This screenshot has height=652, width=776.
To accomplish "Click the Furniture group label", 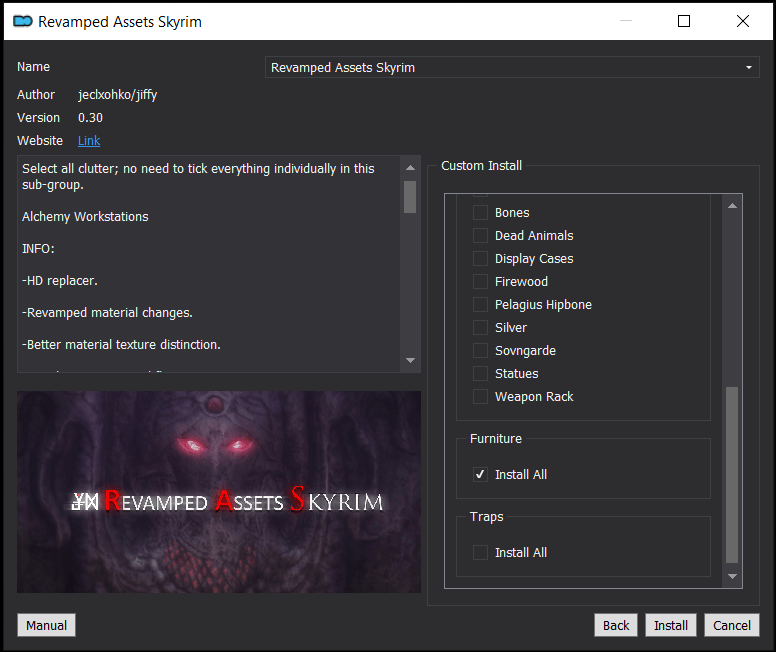I will 496,439.
